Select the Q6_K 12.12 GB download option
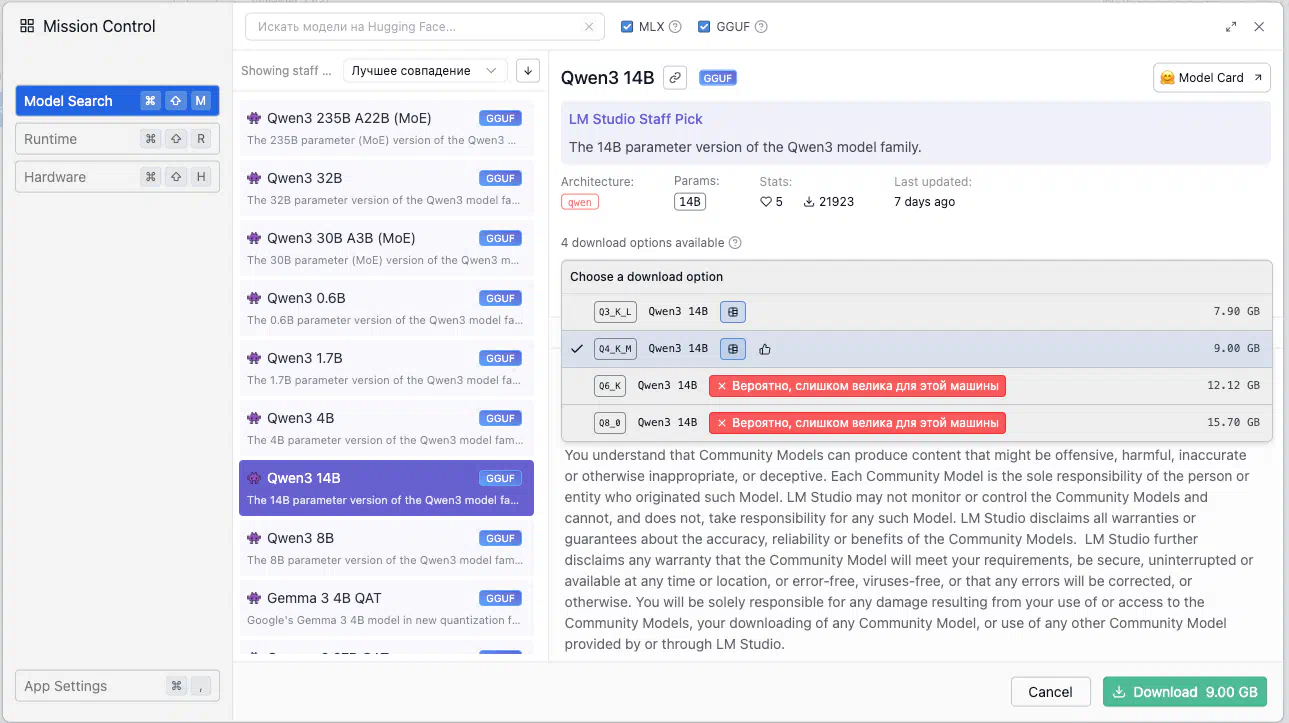This screenshot has height=723, width=1289. coord(916,386)
